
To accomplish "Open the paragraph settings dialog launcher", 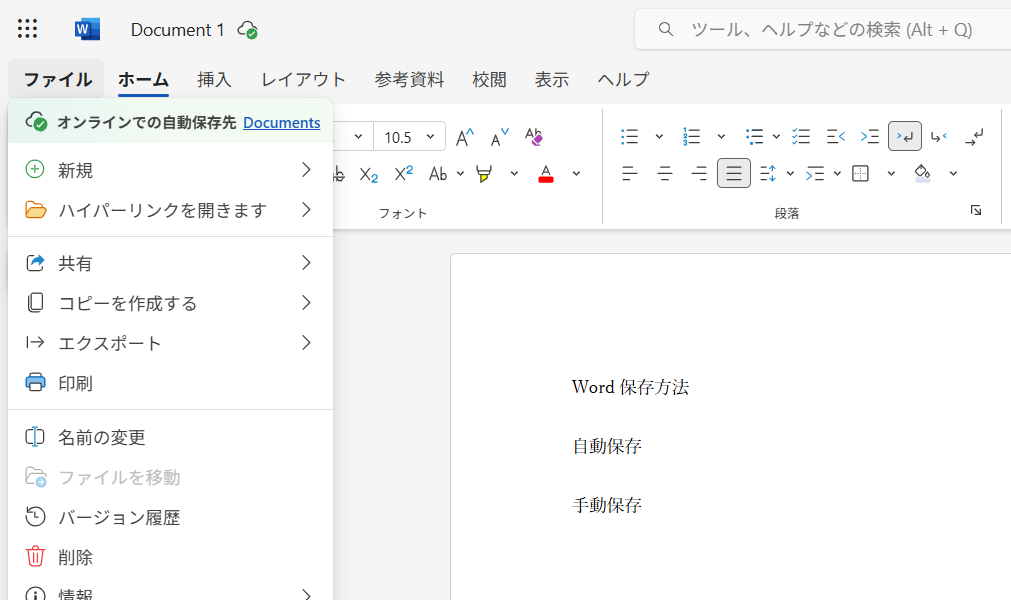I will coord(976,211).
